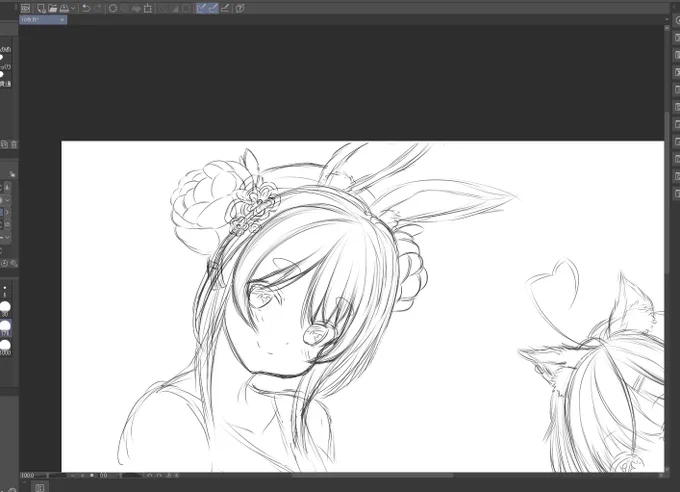The width and height of the screenshot is (680, 492).
Task: Toggle snap to special ruler
Action: pos(213,8)
